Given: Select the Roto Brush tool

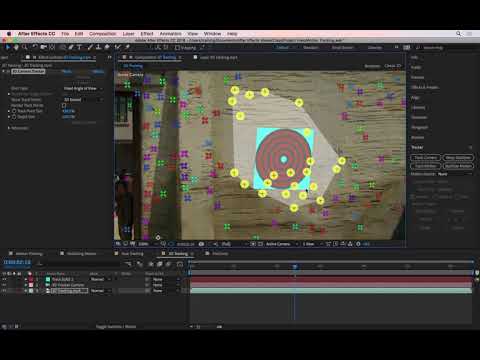Looking at the screenshot, I should click(117, 47).
